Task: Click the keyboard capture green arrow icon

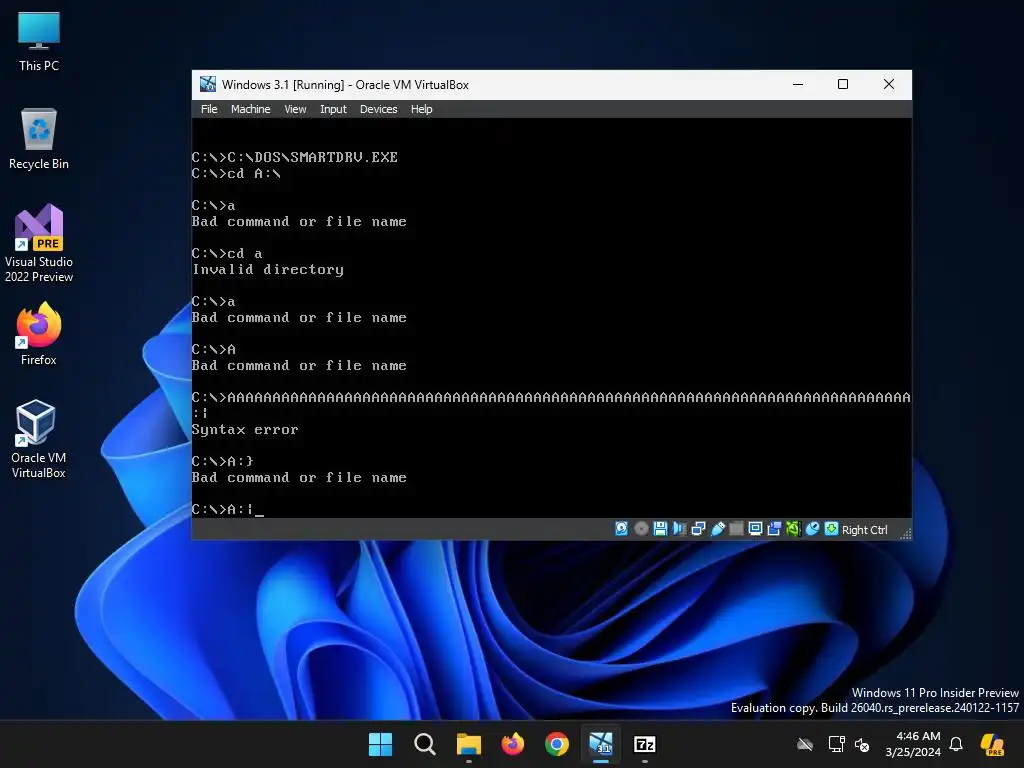Action: tap(831, 529)
